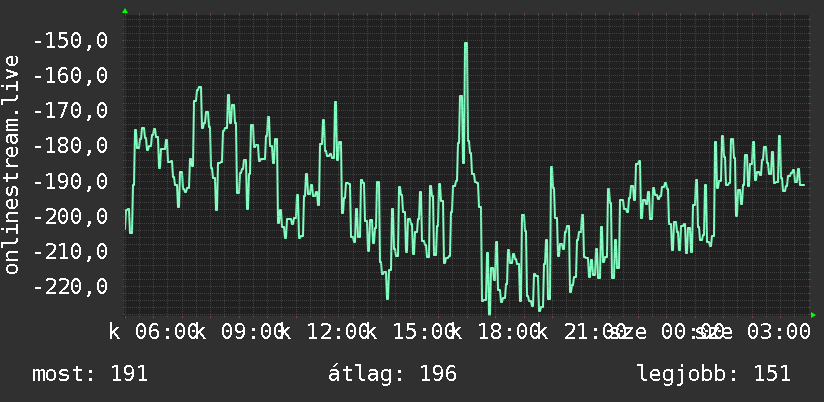
Task: Select the k 09:00 time marker
Action: [237, 332]
